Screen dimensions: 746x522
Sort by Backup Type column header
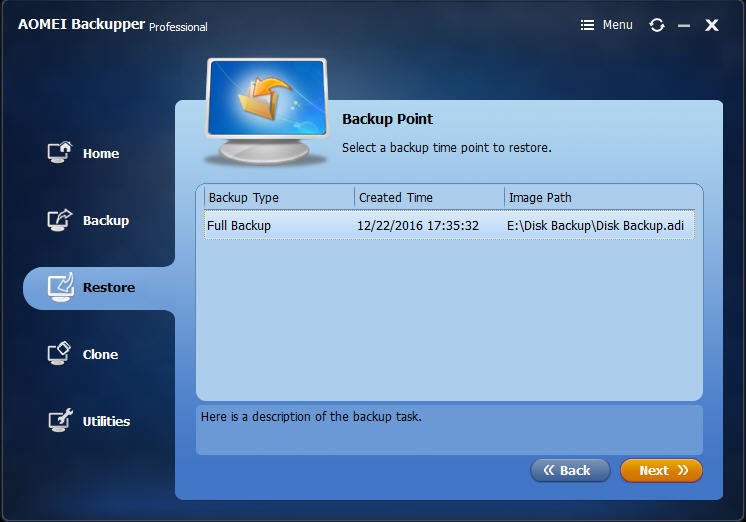279,197
